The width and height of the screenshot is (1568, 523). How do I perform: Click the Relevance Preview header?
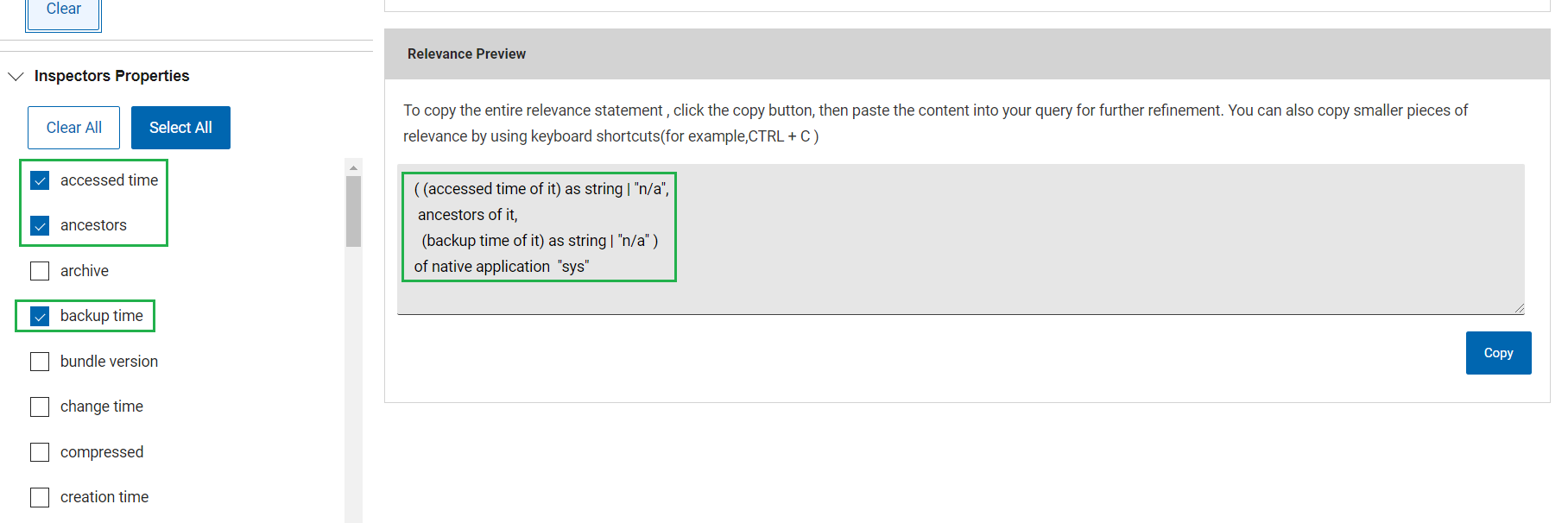[466, 54]
